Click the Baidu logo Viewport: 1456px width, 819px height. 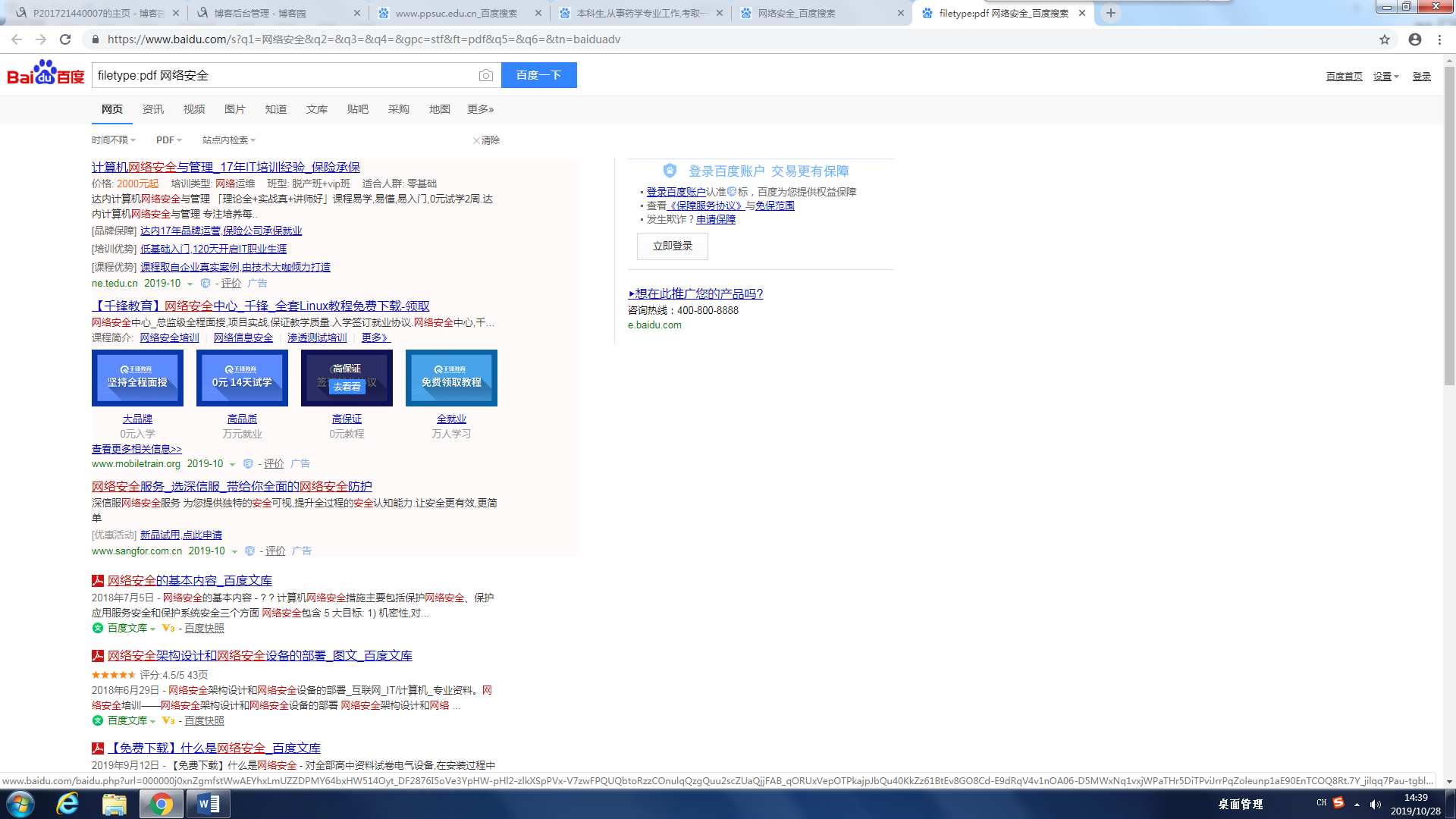[x=45, y=74]
